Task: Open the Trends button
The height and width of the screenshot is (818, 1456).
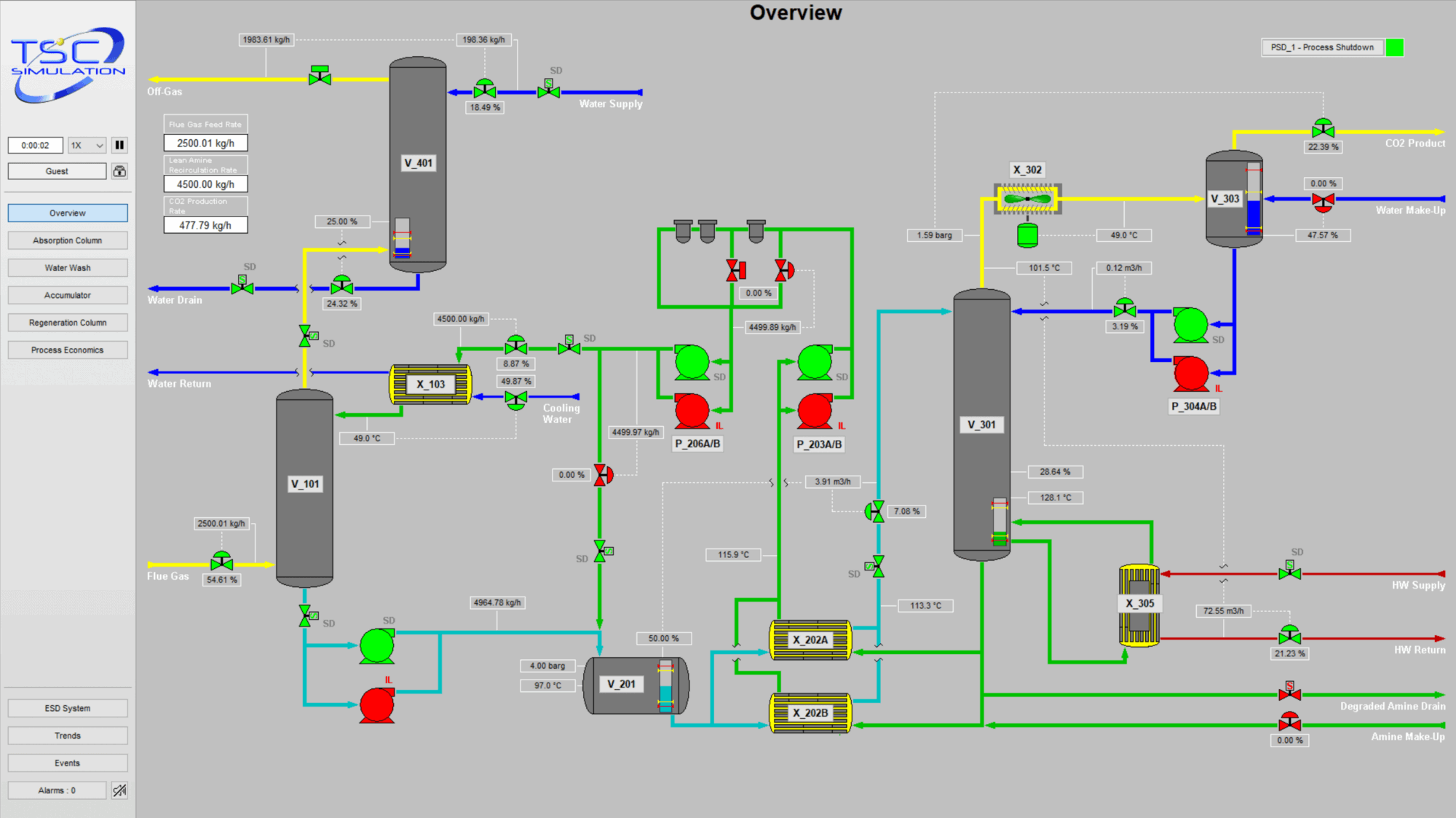Action: click(68, 736)
